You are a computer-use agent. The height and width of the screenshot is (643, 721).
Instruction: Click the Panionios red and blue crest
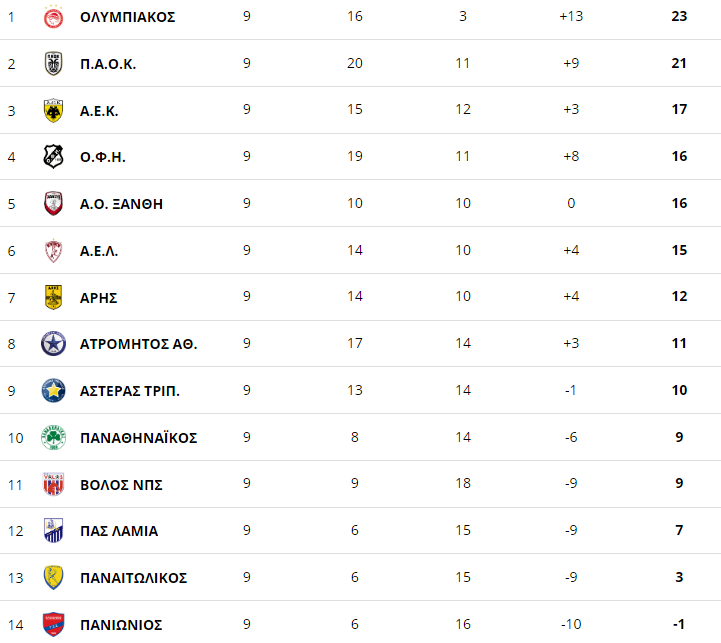coord(53,624)
